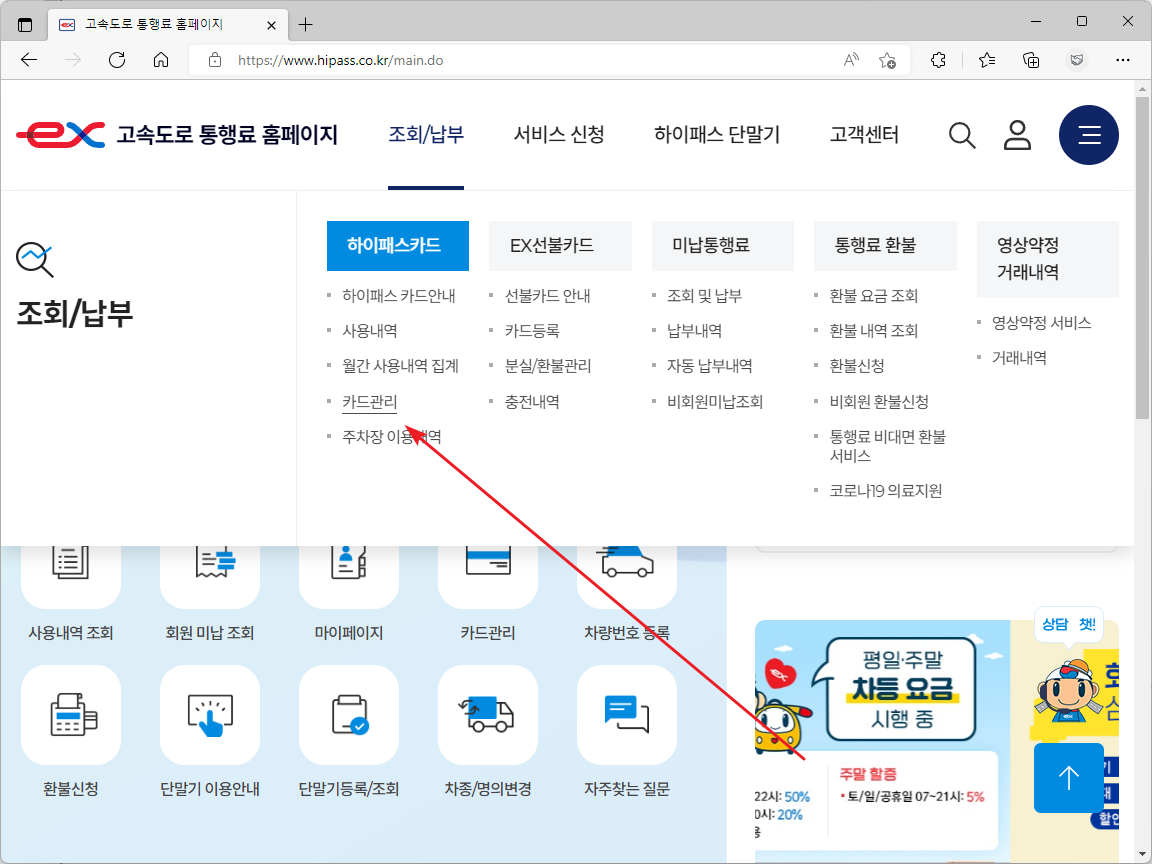Click the scroll-to-top arrow button
Viewport: 1152px width, 864px height.
[1069, 778]
